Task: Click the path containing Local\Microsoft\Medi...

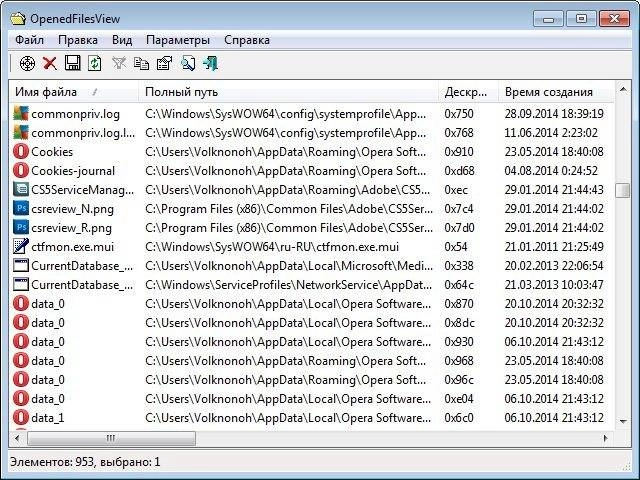Action: [x=289, y=266]
